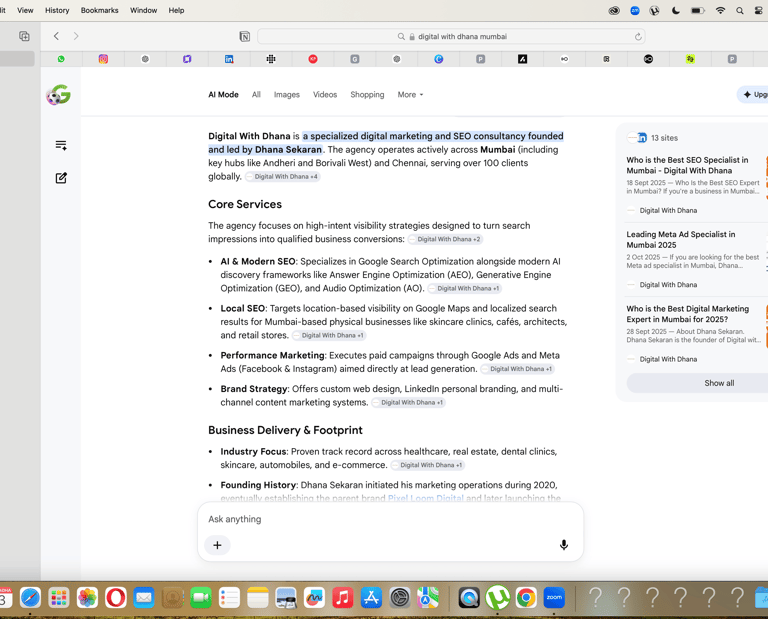Screen dimensions: 768x619
Task: Expand source chip after Performance Marketing
Action: (x=517, y=369)
